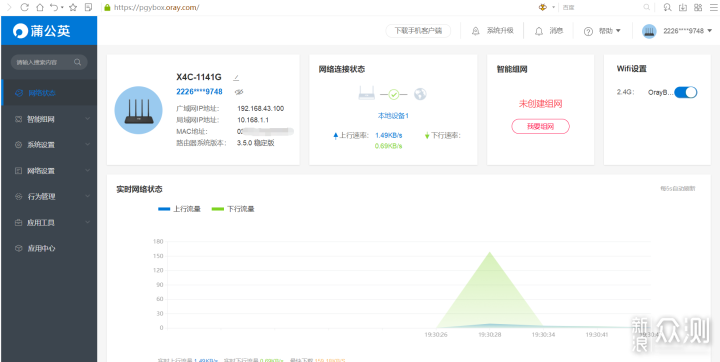Open 系统升级 rocket icon

(476, 31)
